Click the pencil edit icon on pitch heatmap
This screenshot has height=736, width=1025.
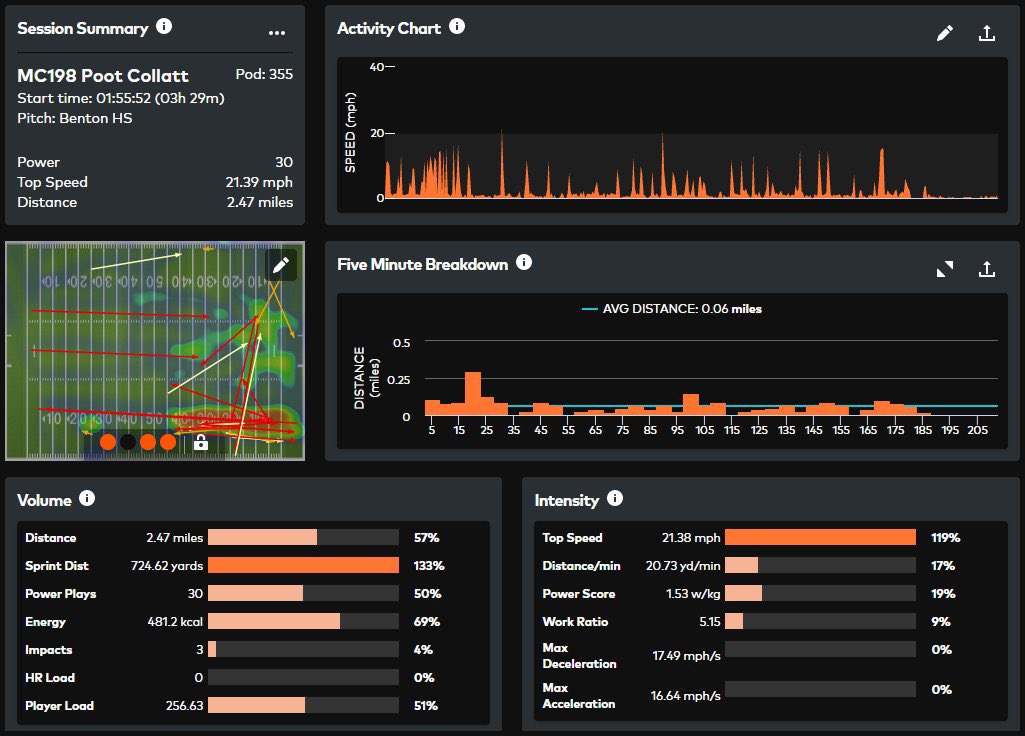[x=281, y=265]
